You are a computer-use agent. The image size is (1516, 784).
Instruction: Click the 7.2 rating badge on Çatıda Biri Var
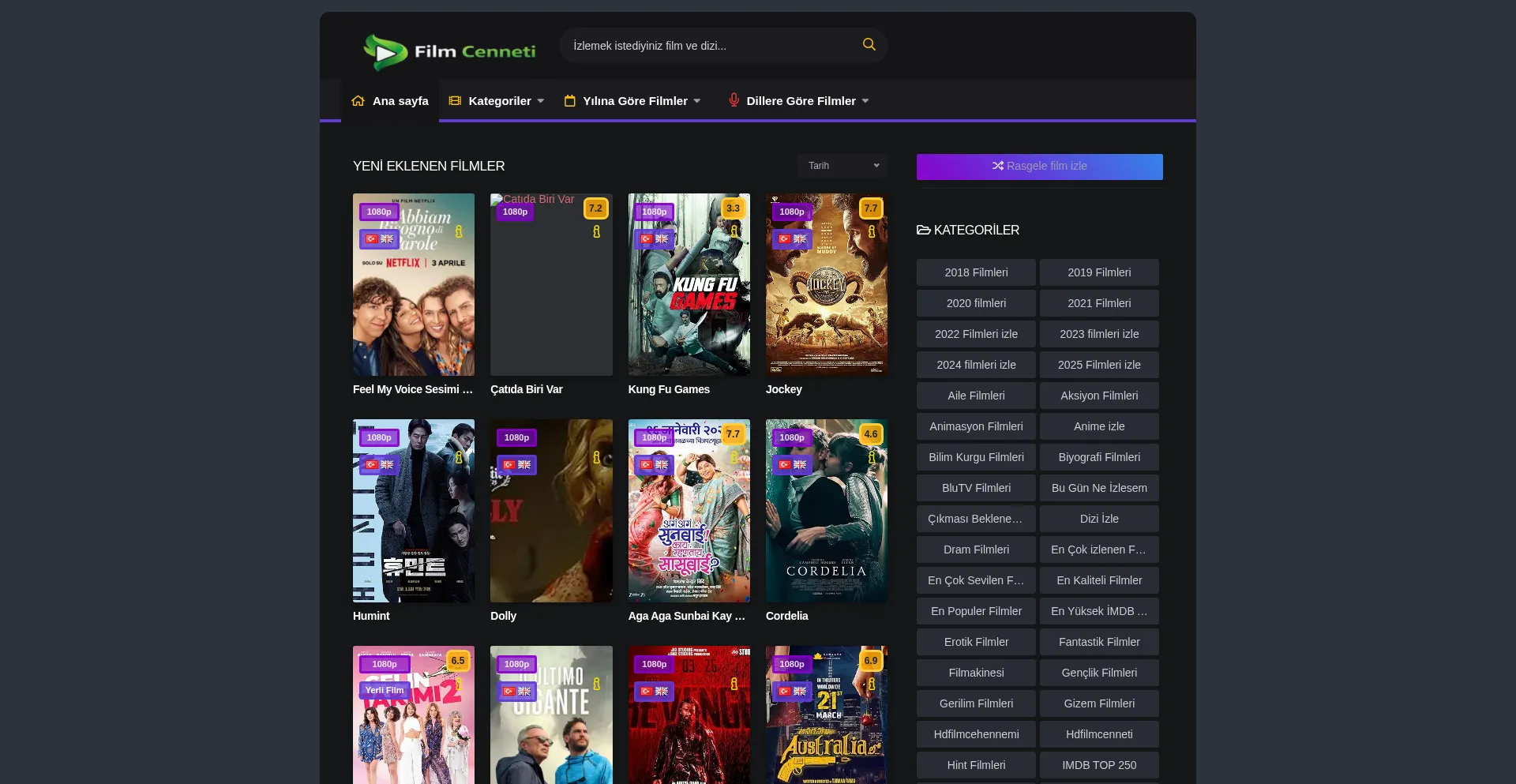tap(595, 208)
